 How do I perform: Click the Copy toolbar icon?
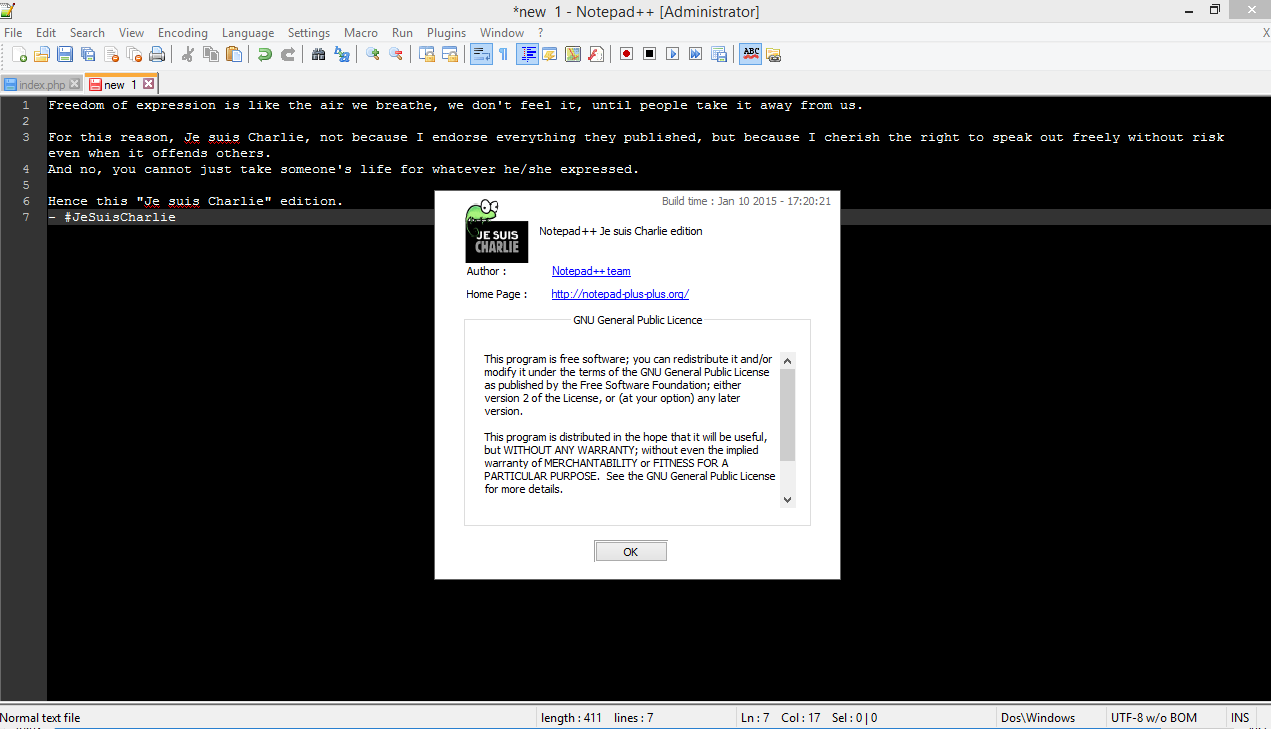(x=210, y=54)
